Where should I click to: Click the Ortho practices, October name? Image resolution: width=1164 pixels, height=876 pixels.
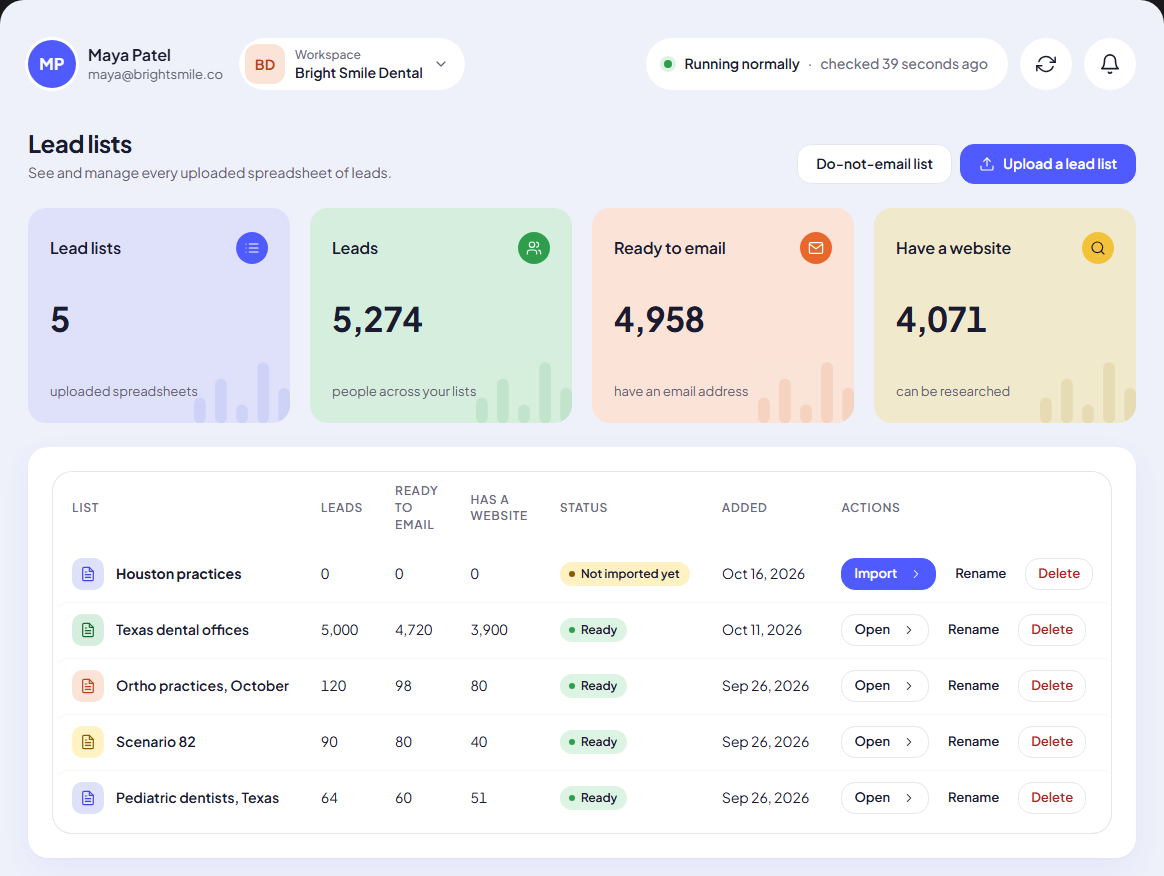click(x=202, y=686)
